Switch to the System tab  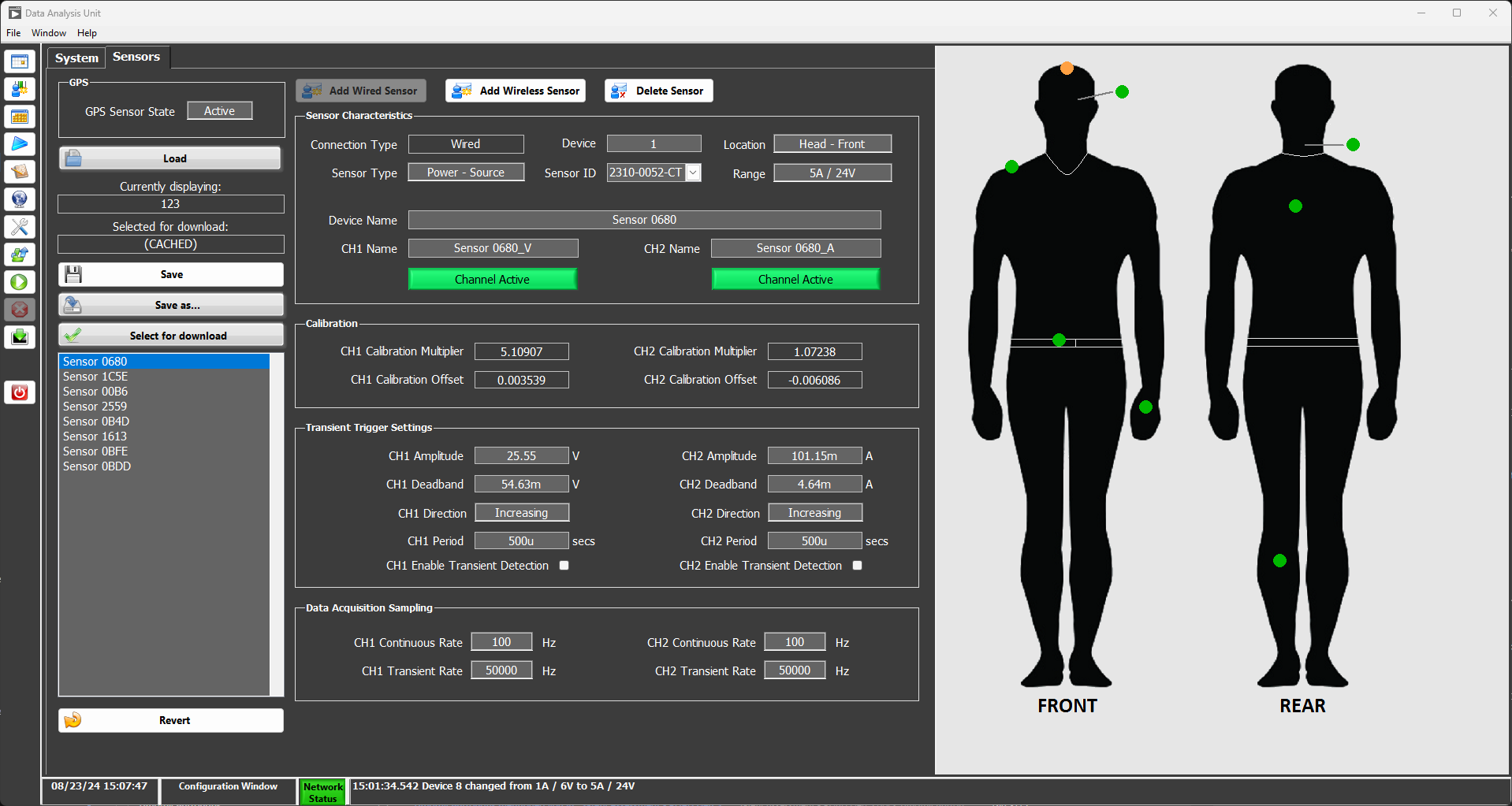(x=76, y=58)
